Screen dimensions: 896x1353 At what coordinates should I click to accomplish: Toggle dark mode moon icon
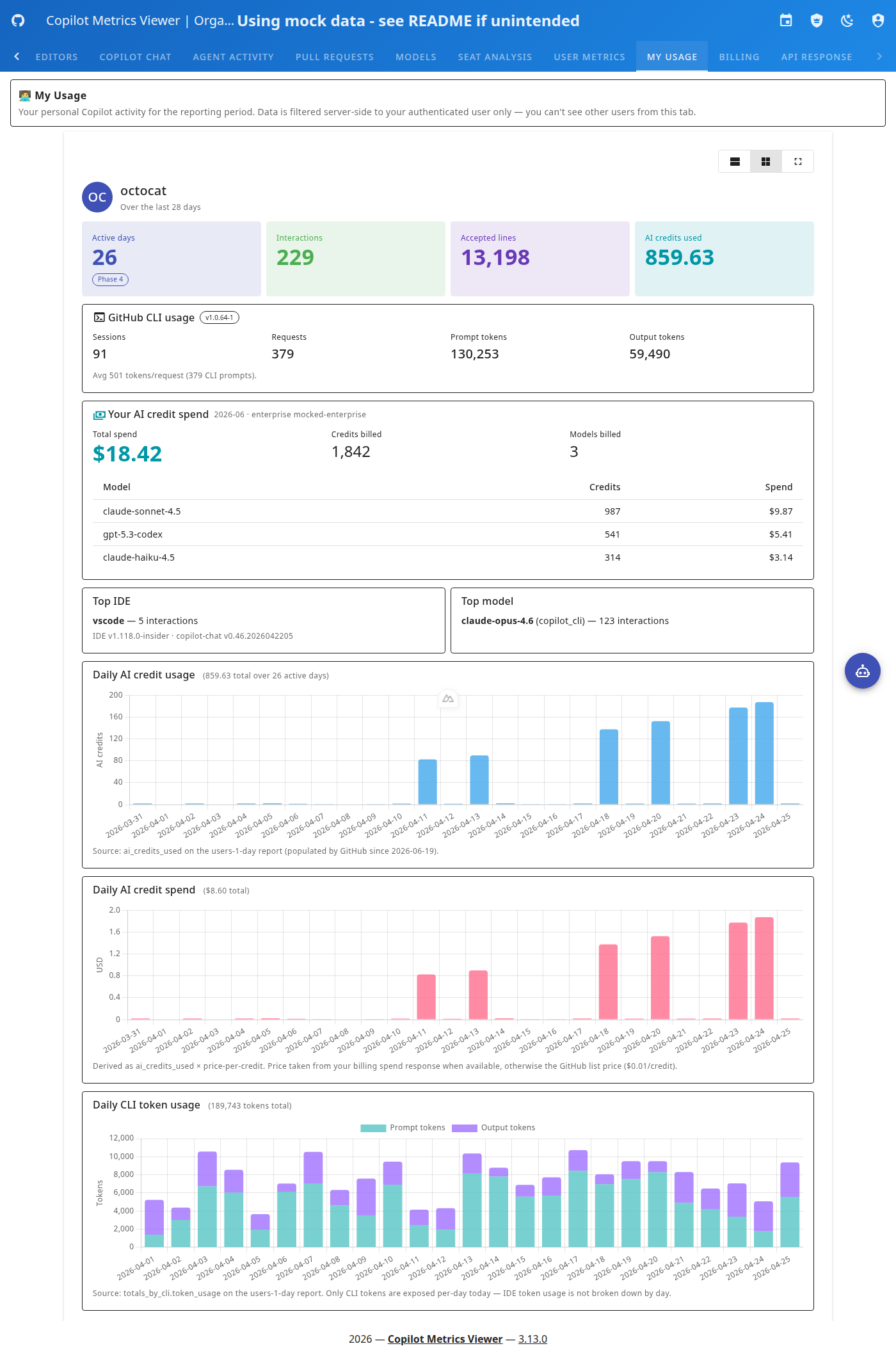point(847,20)
